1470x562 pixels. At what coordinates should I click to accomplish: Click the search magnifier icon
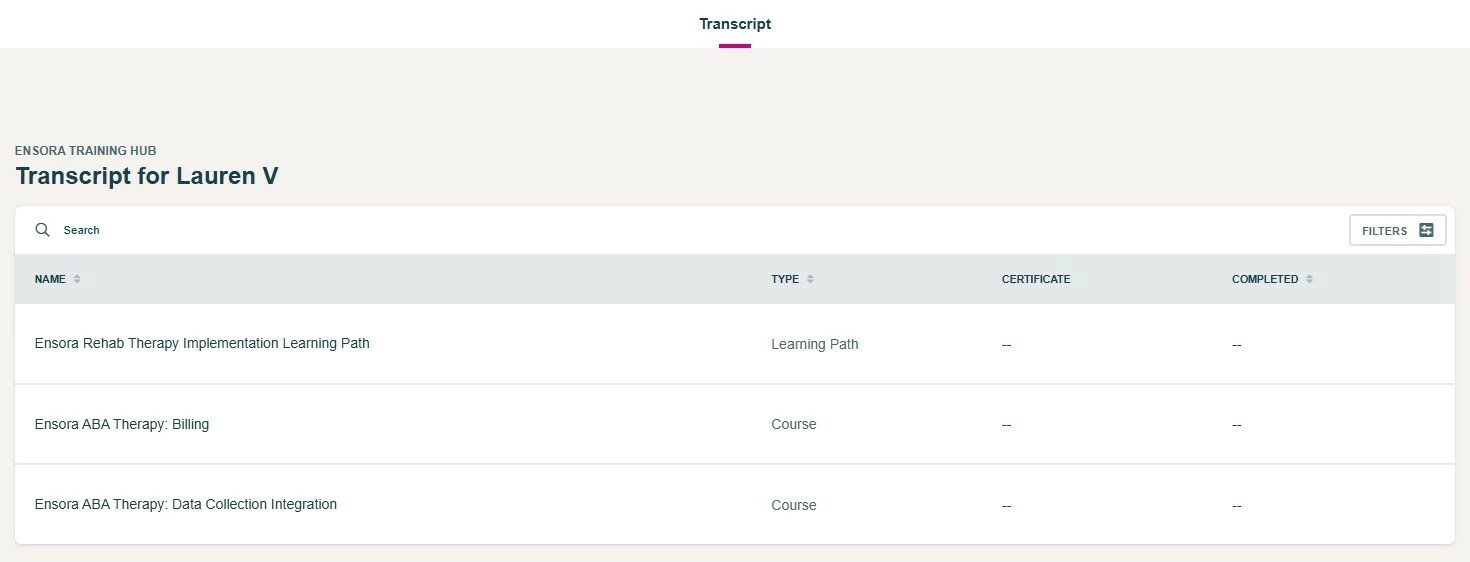(x=42, y=230)
